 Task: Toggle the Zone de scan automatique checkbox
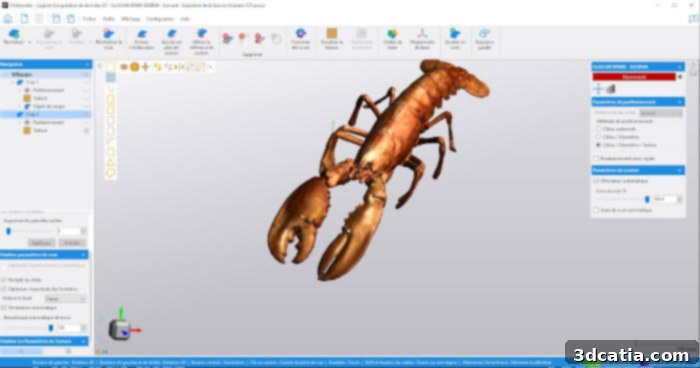pyautogui.click(x=596, y=210)
